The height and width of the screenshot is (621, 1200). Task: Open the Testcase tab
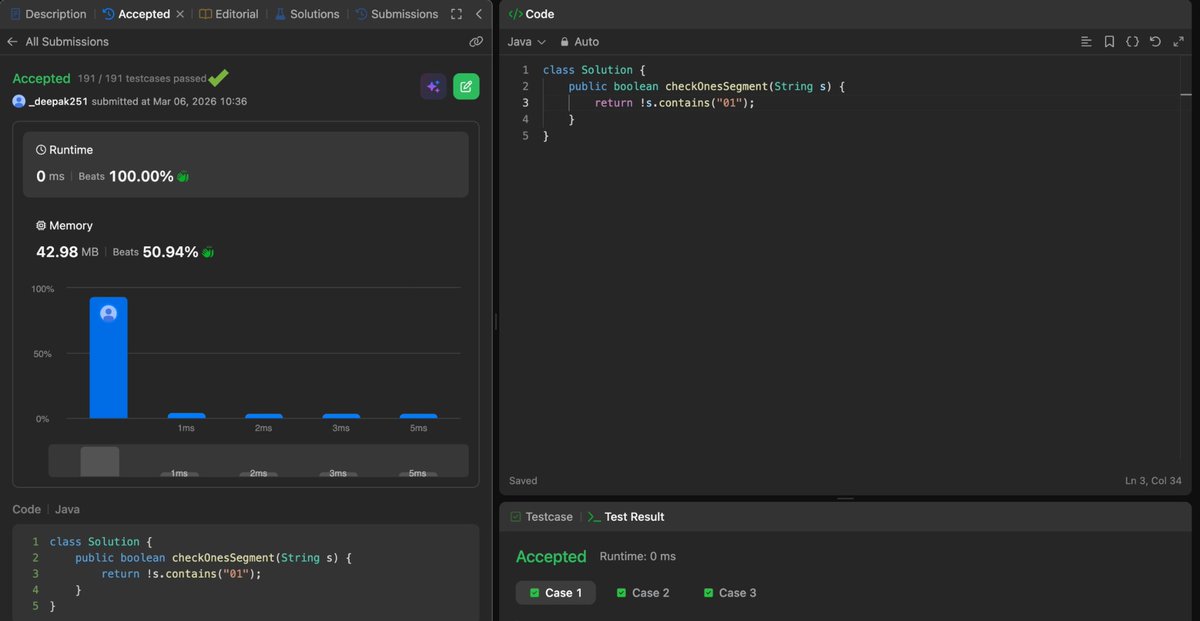541,517
